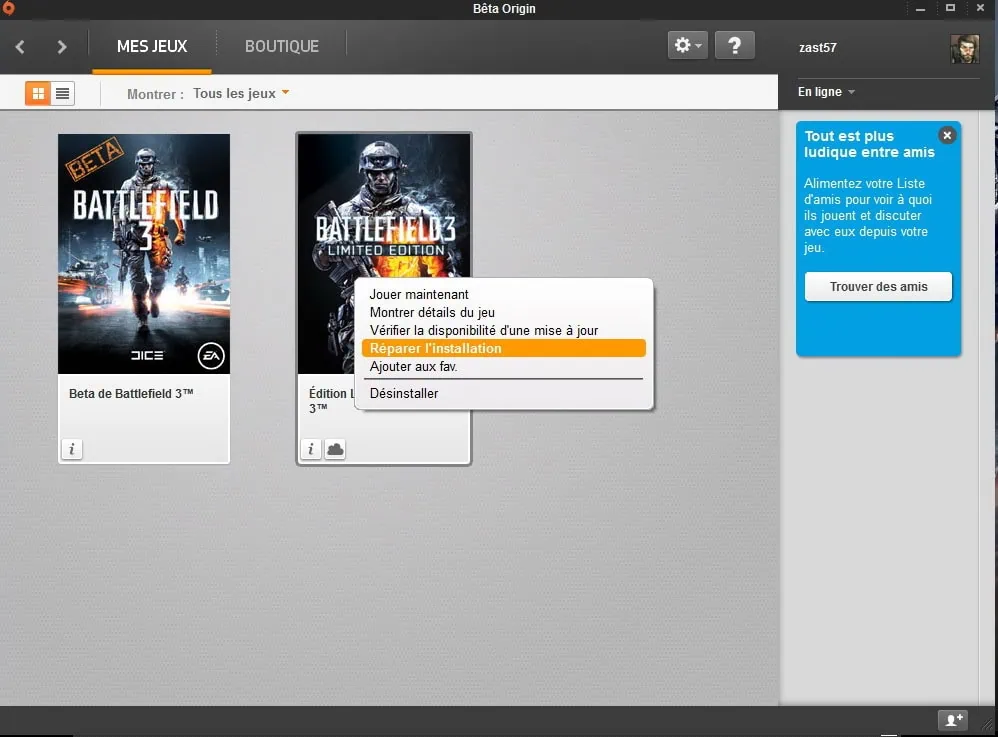Click info icon on Limited Edition tile

(x=311, y=449)
